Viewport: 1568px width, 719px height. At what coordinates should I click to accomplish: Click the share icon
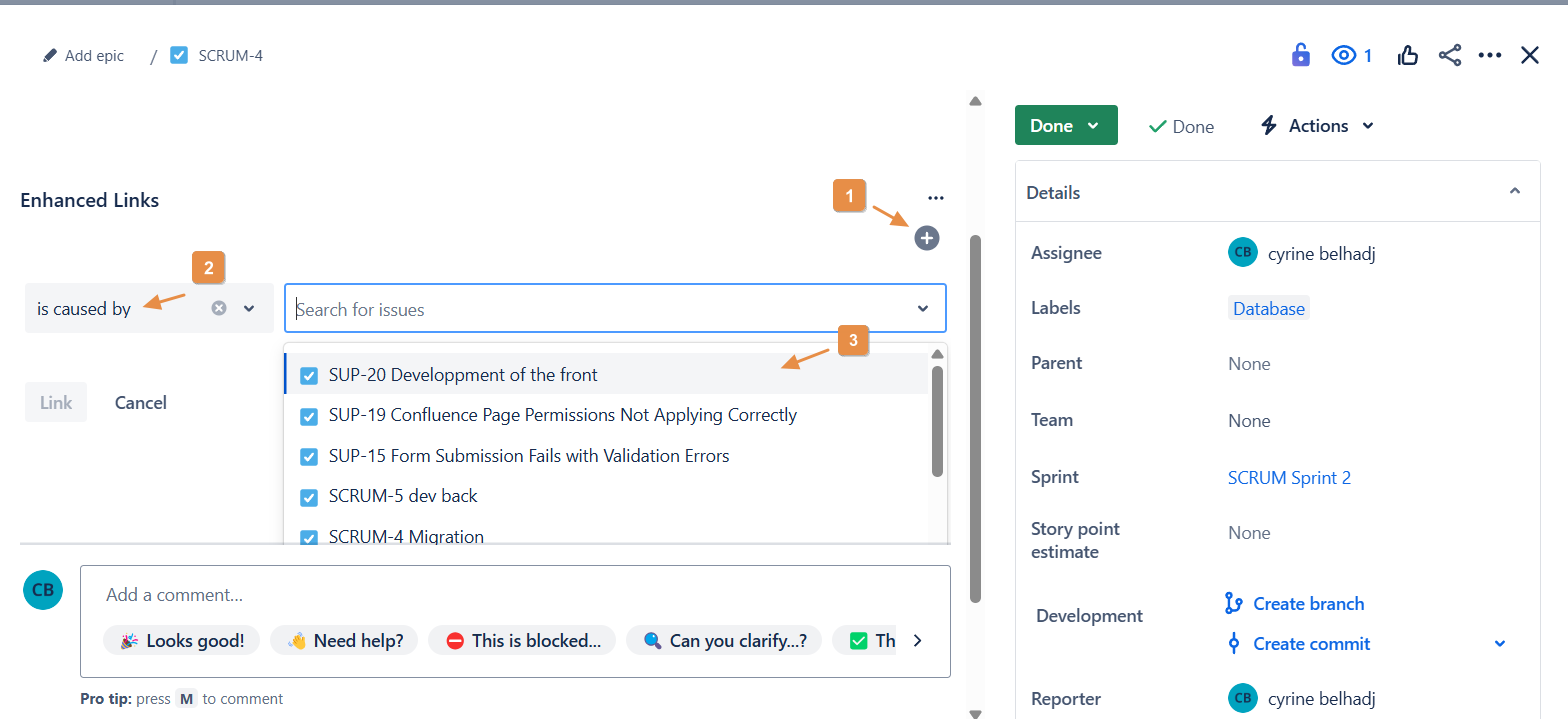pyautogui.click(x=1450, y=56)
